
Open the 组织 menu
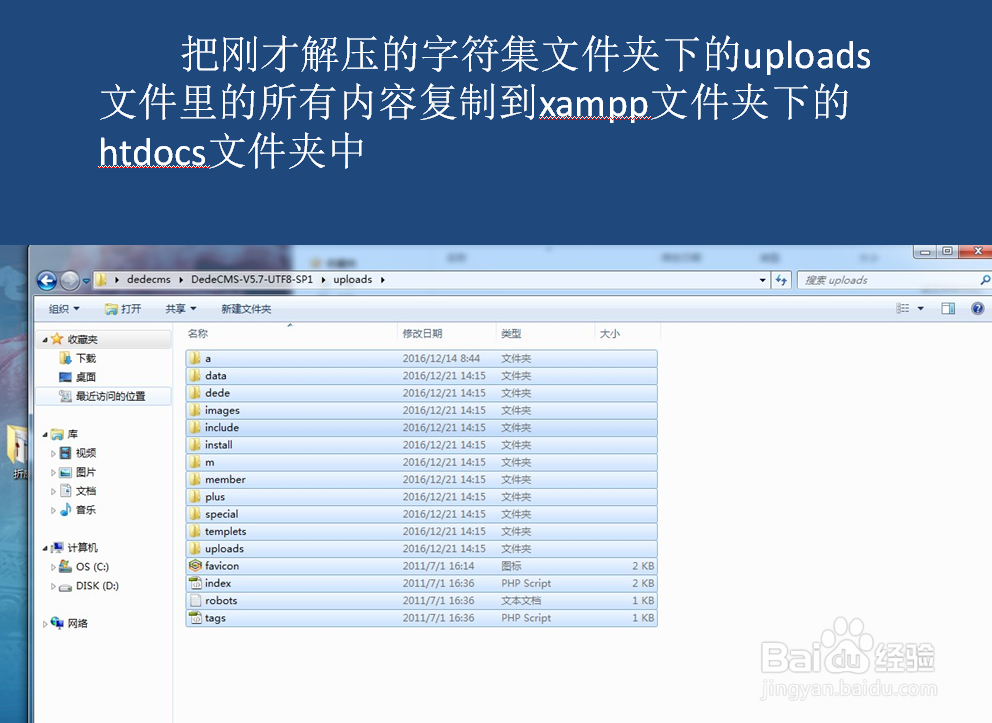(x=64, y=309)
